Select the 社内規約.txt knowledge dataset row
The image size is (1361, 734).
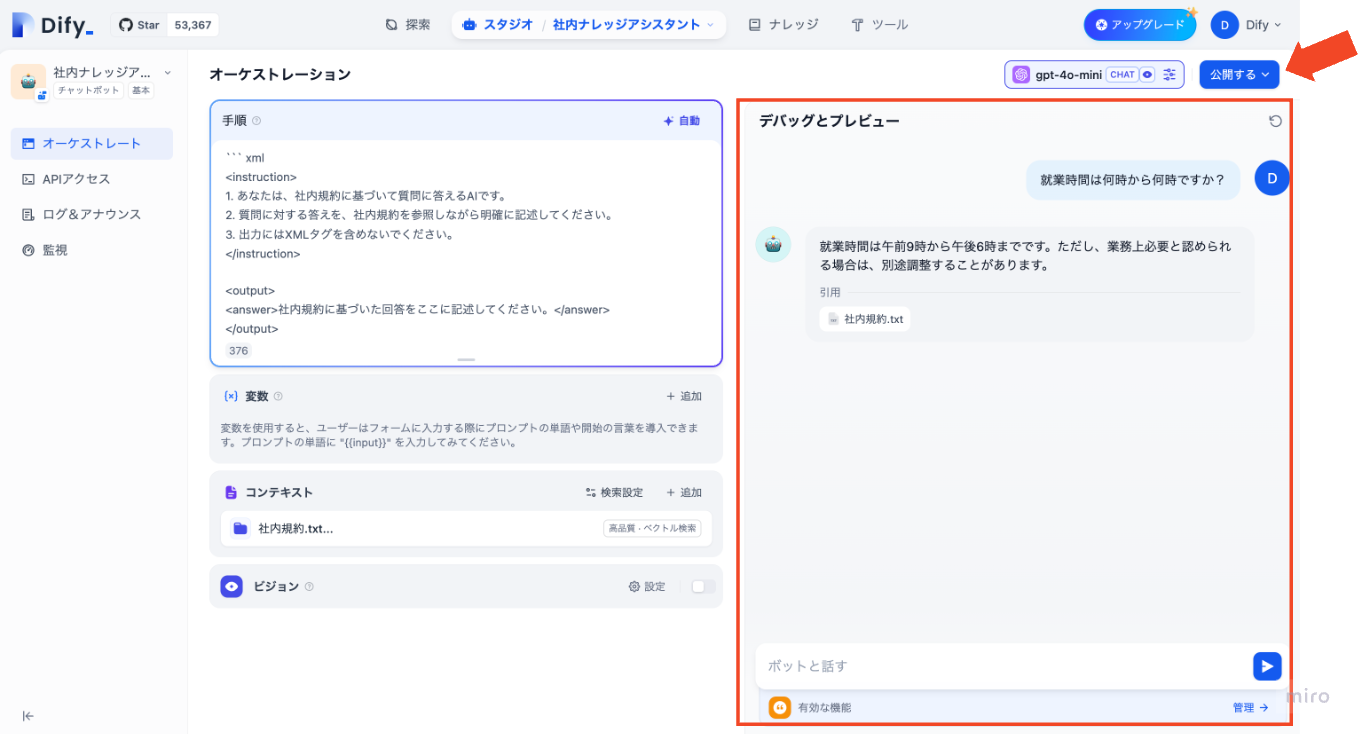pyautogui.click(x=466, y=528)
